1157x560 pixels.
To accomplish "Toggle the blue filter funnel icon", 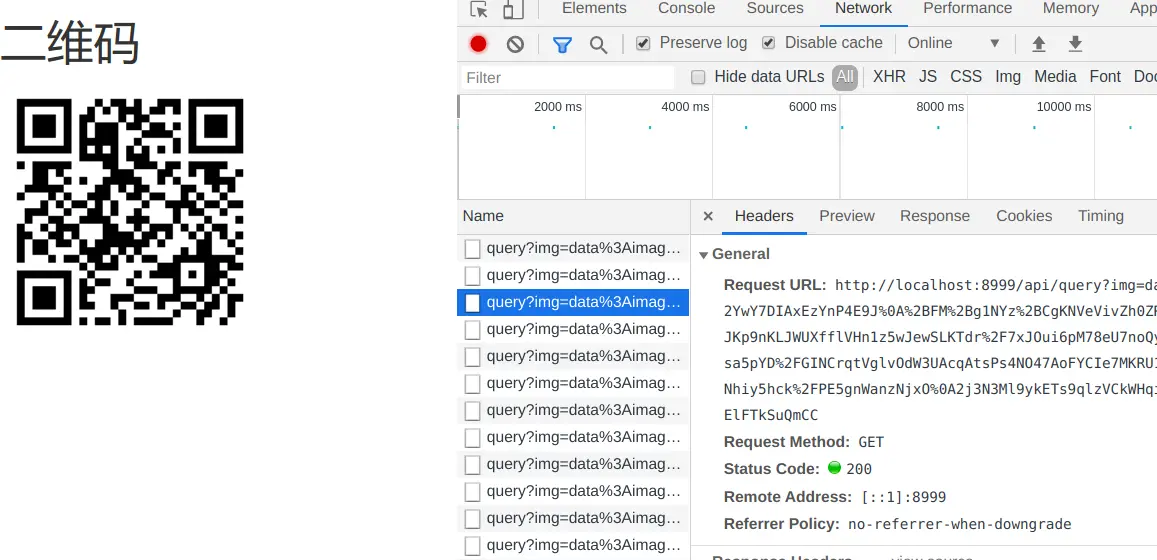I will tap(562, 45).
